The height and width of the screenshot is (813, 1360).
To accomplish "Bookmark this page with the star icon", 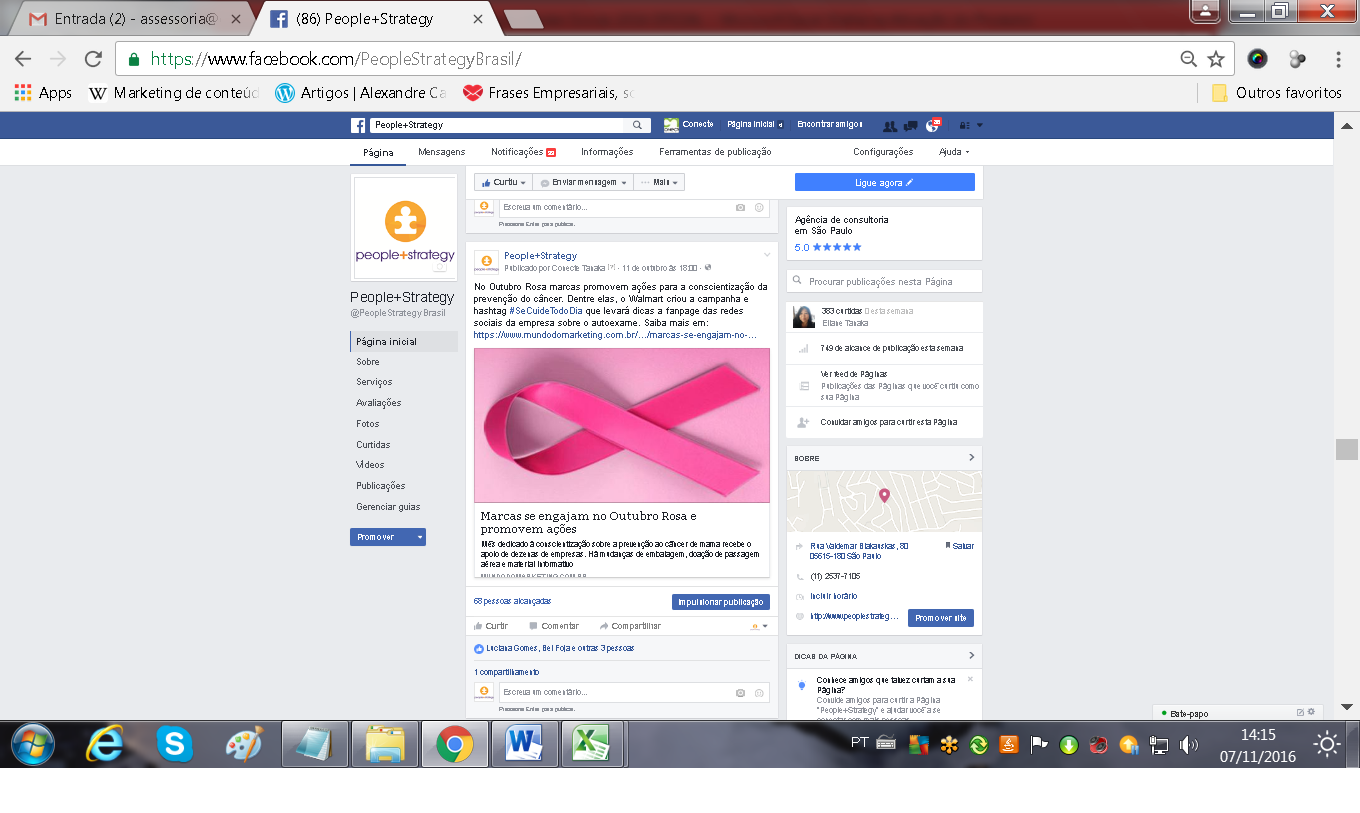I will click(x=1216, y=59).
